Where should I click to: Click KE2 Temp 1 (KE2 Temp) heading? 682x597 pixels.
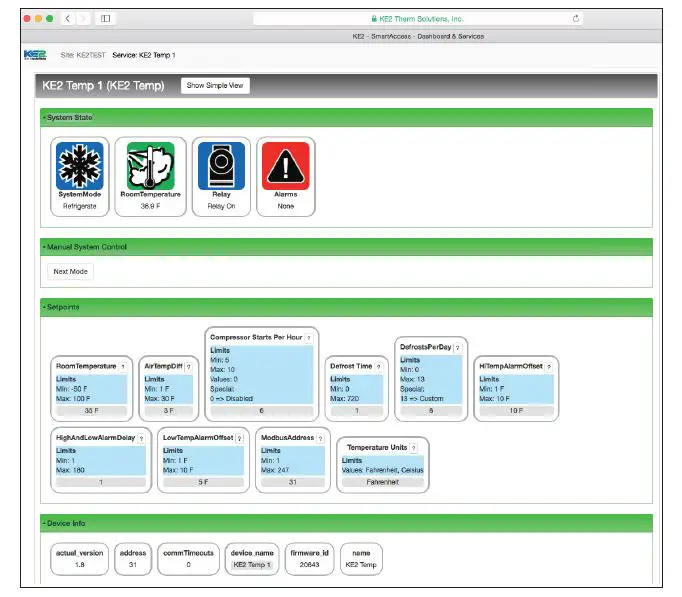[x=103, y=86]
